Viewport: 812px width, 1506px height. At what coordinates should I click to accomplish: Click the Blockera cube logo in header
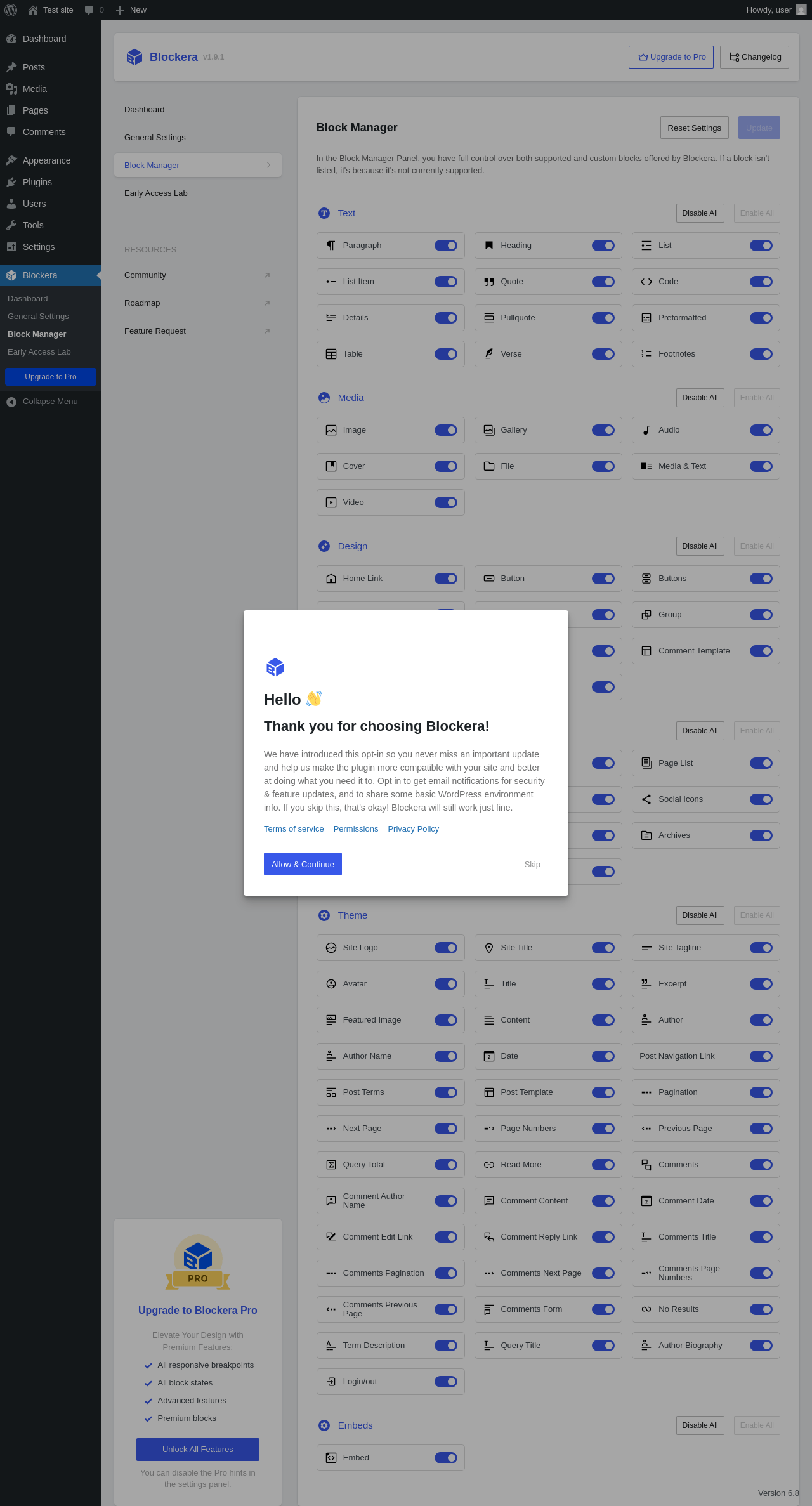(134, 57)
